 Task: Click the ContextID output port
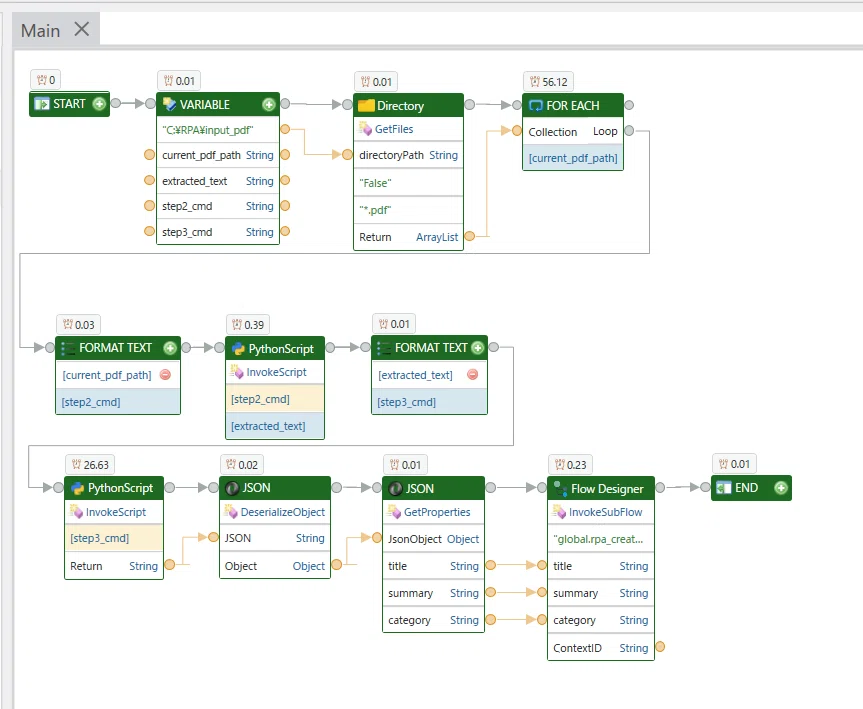(x=660, y=647)
